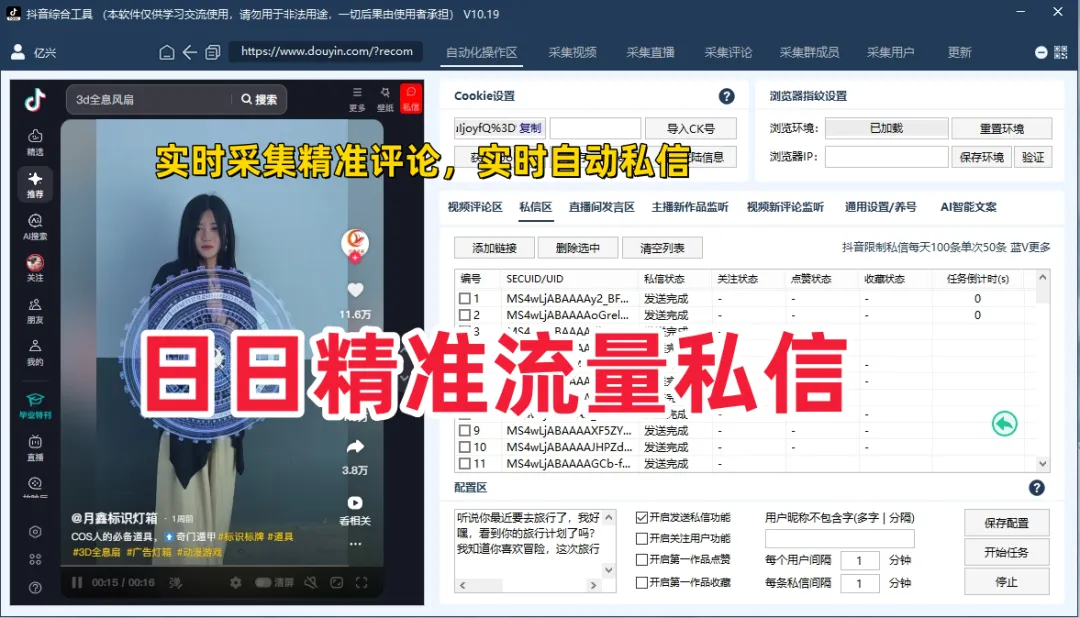
Task: Open 采集群成员 in the top menu
Action: 808,53
